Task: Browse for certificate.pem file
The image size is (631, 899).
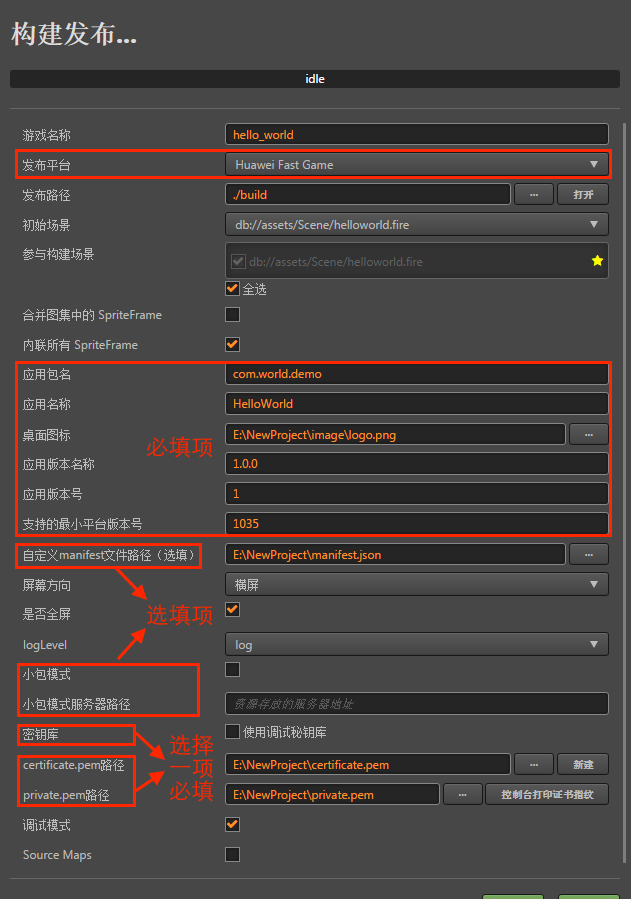Action: tap(534, 764)
